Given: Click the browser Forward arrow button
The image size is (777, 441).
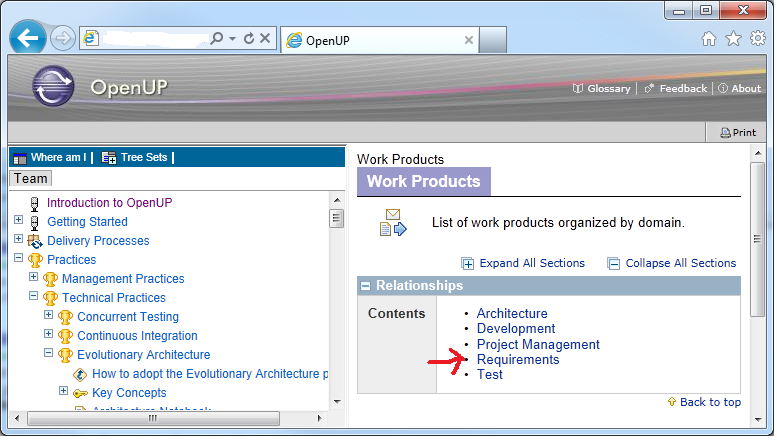Looking at the screenshot, I should coord(62,38).
